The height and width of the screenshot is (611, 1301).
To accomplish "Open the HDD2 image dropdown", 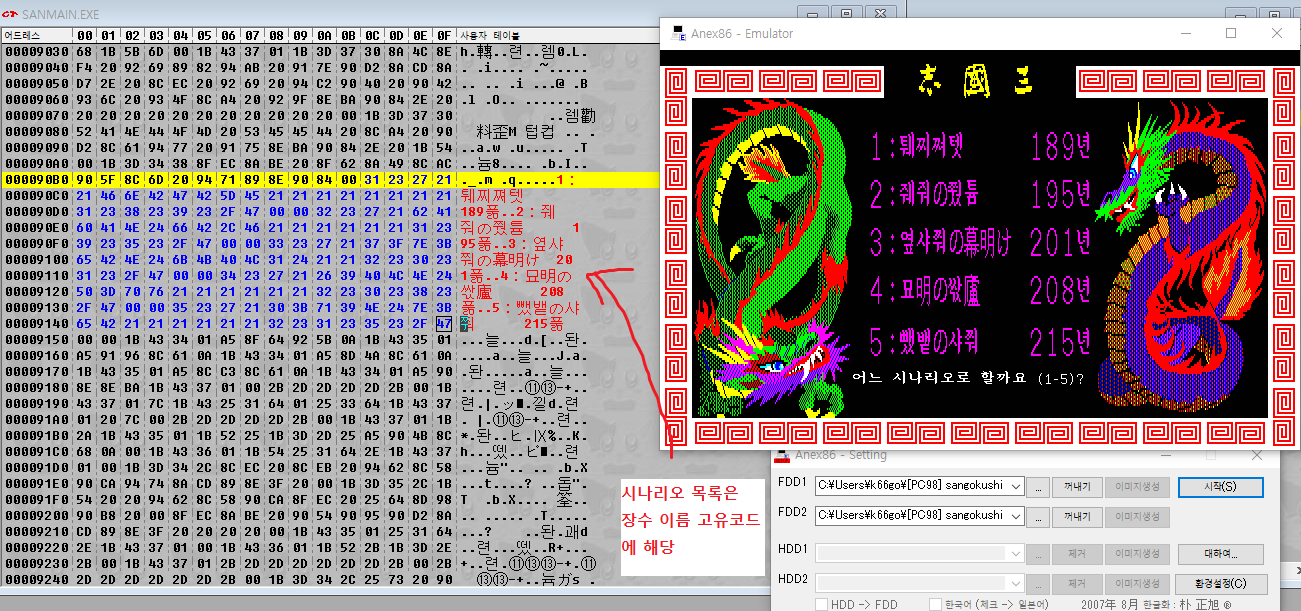I will click(x=1016, y=584).
